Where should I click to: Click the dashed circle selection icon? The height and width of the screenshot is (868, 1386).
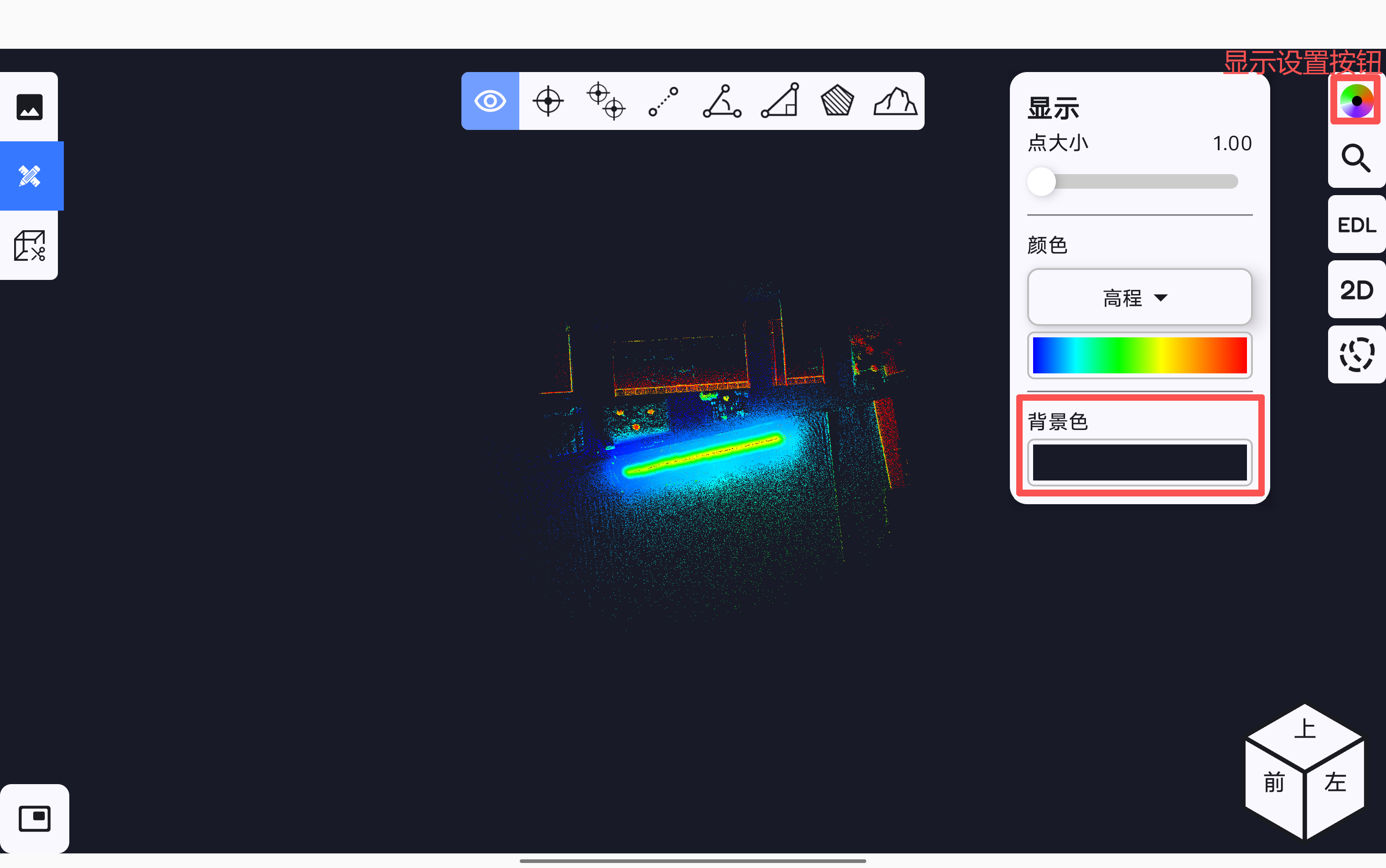(x=1356, y=355)
